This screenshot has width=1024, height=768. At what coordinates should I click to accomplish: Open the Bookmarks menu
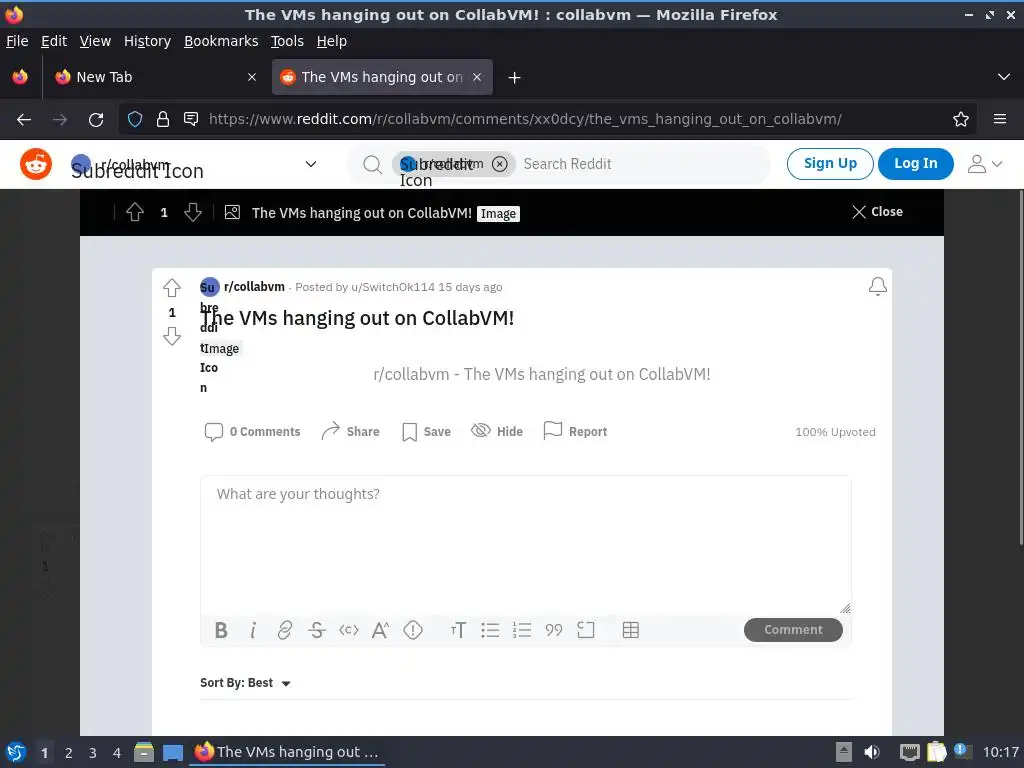tap(221, 41)
